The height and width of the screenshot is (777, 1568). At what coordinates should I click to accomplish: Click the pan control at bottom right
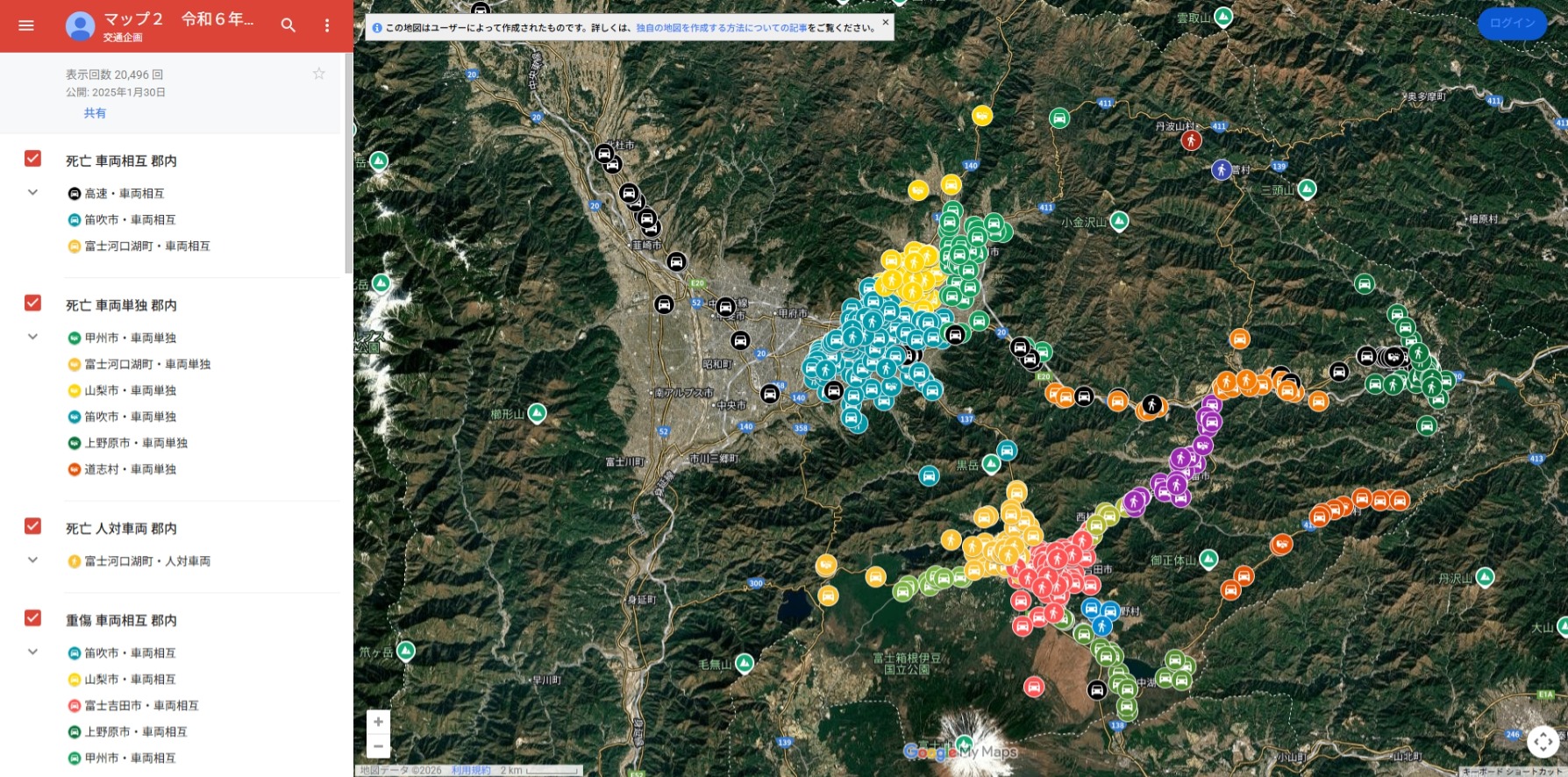click(1543, 742)
